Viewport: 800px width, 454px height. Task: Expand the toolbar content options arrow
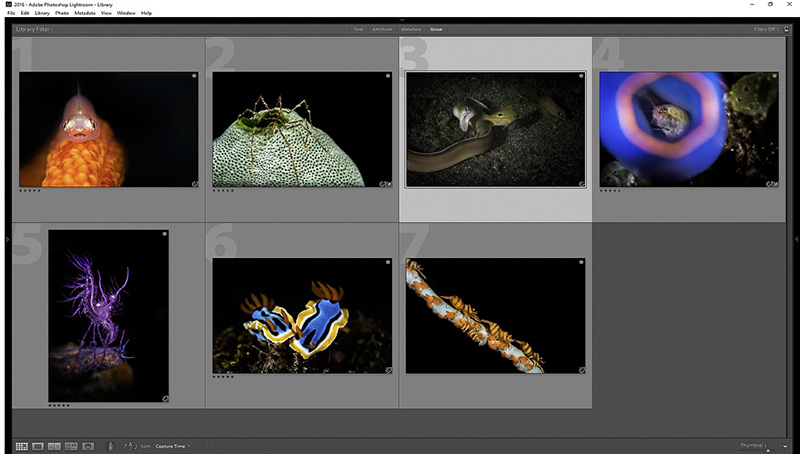(x=786, y=446)
